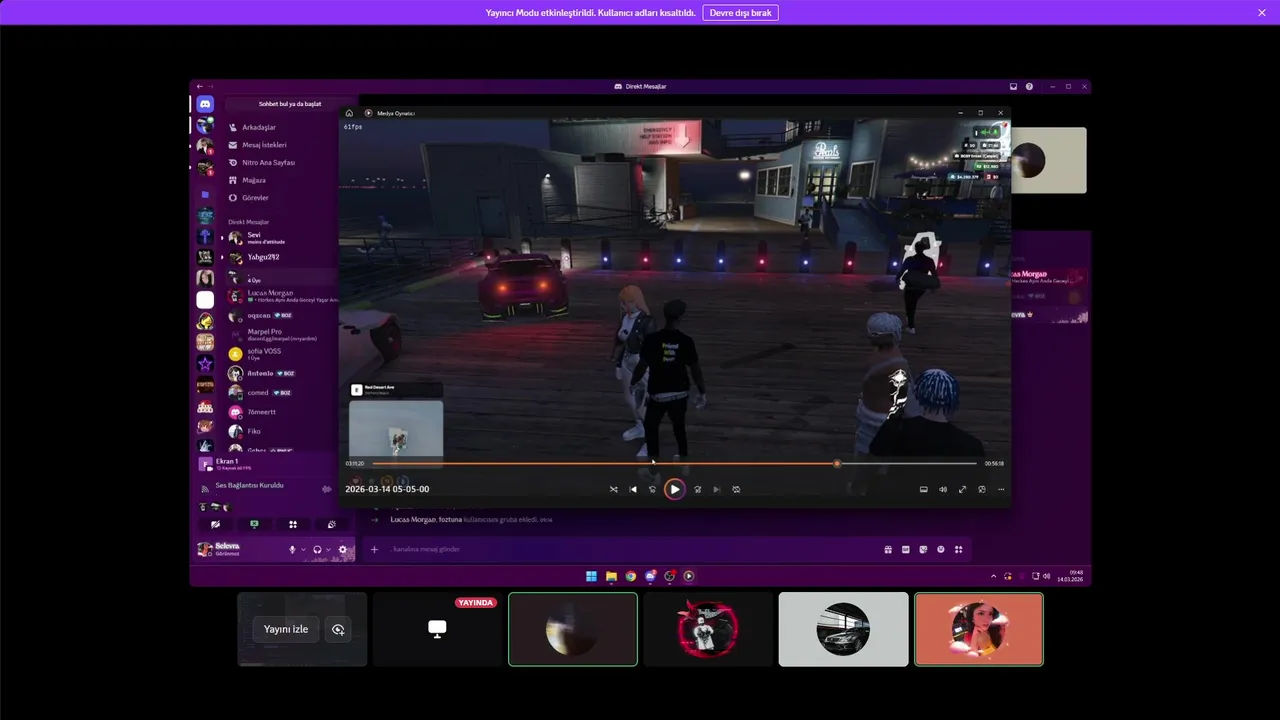Click the Sohbet bul ya da başlat search box
This screenshot has height=720, width=1280.
pos(290,104)
